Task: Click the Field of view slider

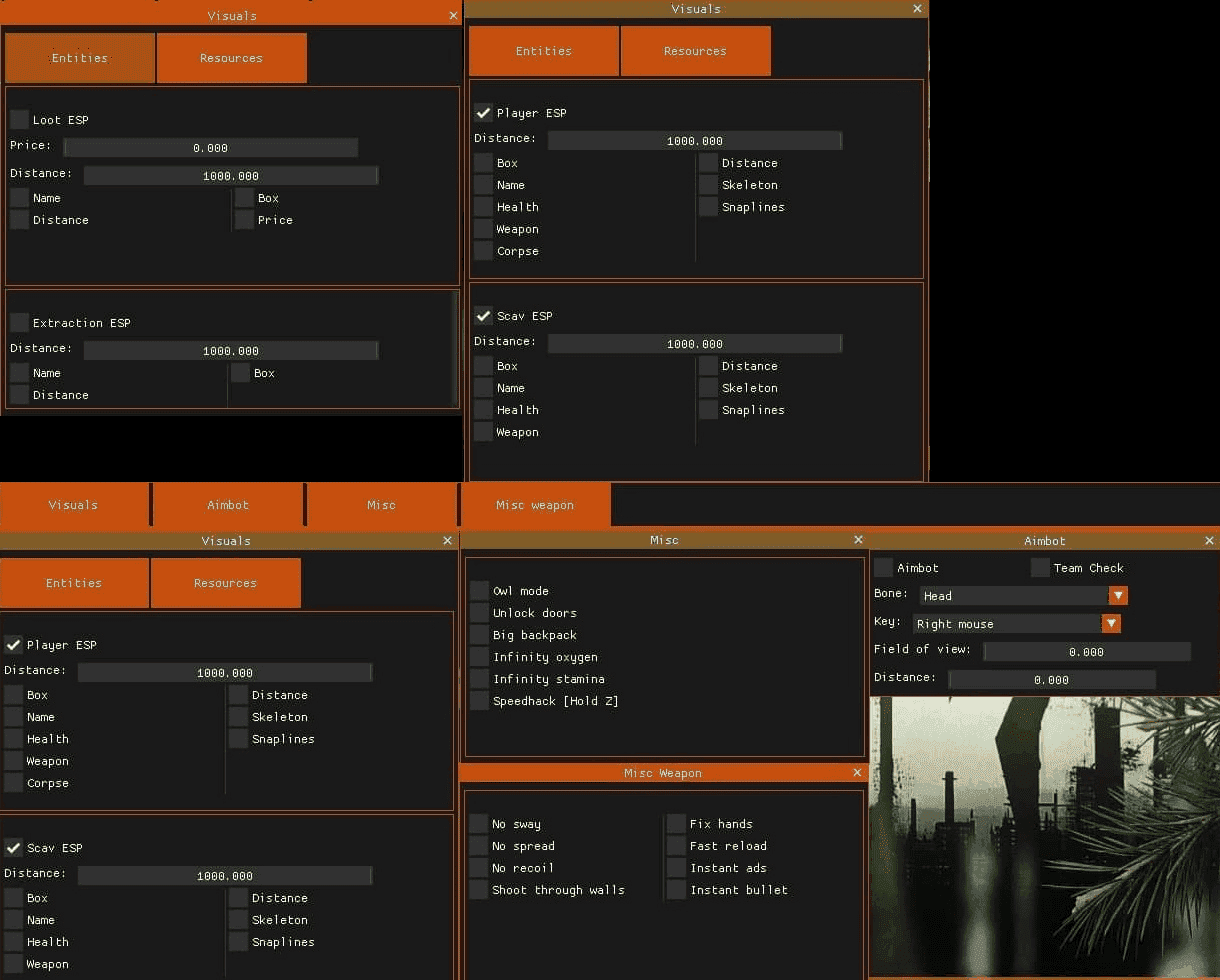Action: point(1086,652)
